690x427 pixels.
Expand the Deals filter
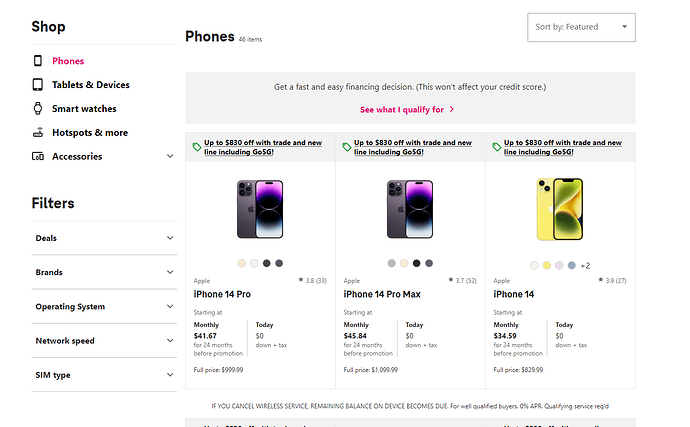[170, 238]
